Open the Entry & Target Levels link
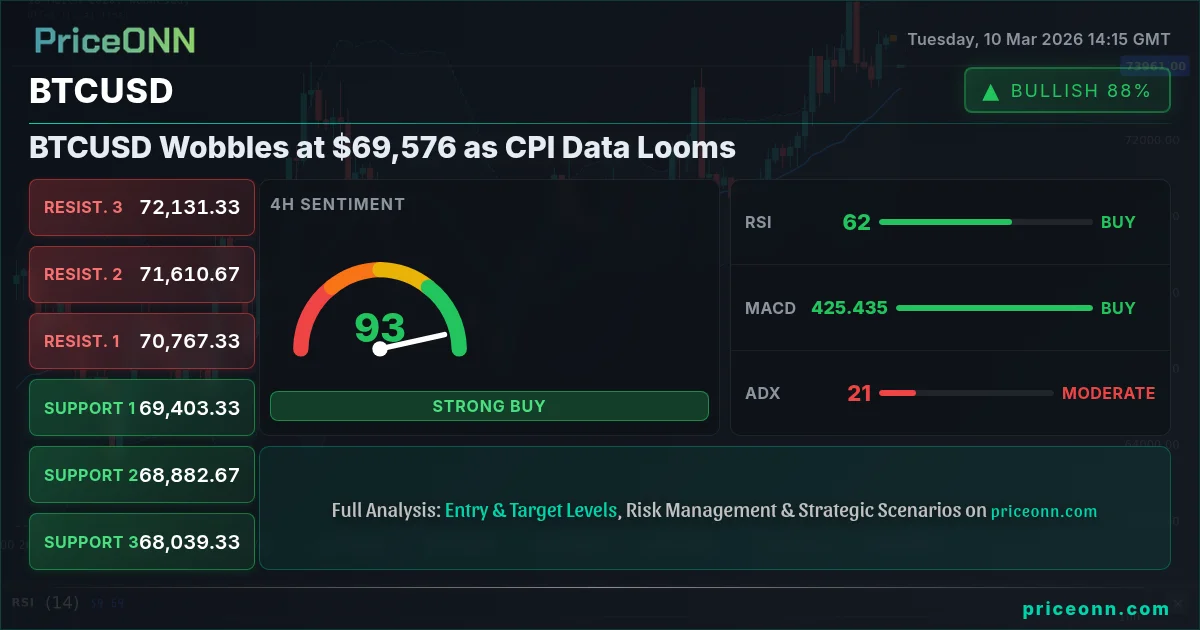The height and width of the screenshot is (630, 1200). pyautogui.click(x=531, y=510)
